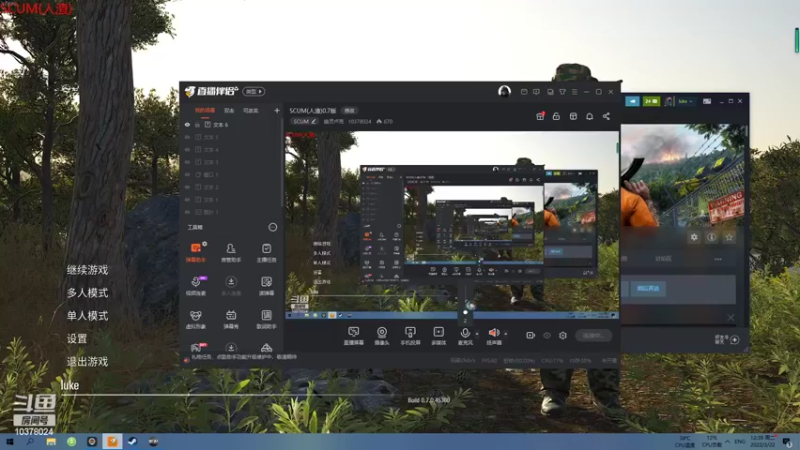Open the user avatar in title bar
The image size is (800, 450).
504,91
